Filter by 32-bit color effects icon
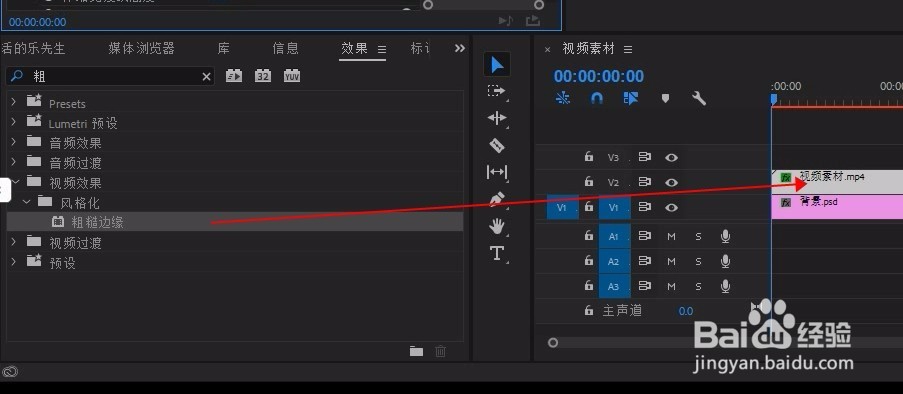 [x=263, y=76]
